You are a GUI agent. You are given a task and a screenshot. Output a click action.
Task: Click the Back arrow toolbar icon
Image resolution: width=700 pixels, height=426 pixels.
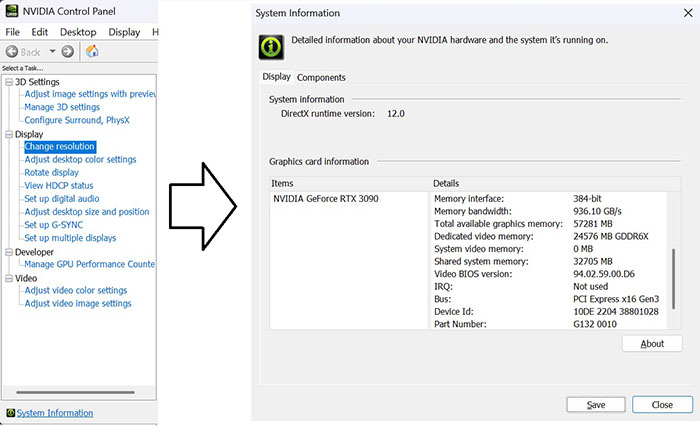(x=12, y=52)
